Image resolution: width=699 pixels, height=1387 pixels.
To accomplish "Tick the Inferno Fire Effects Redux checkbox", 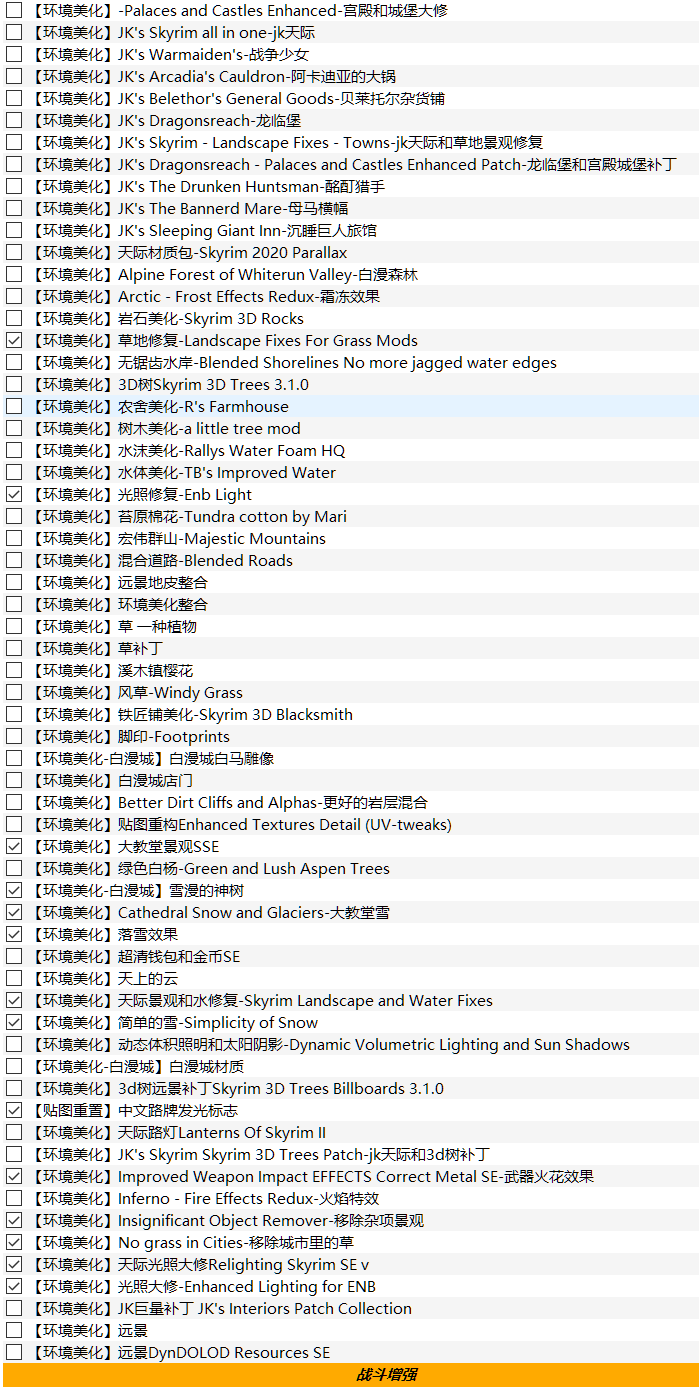I will [14, 1198].
